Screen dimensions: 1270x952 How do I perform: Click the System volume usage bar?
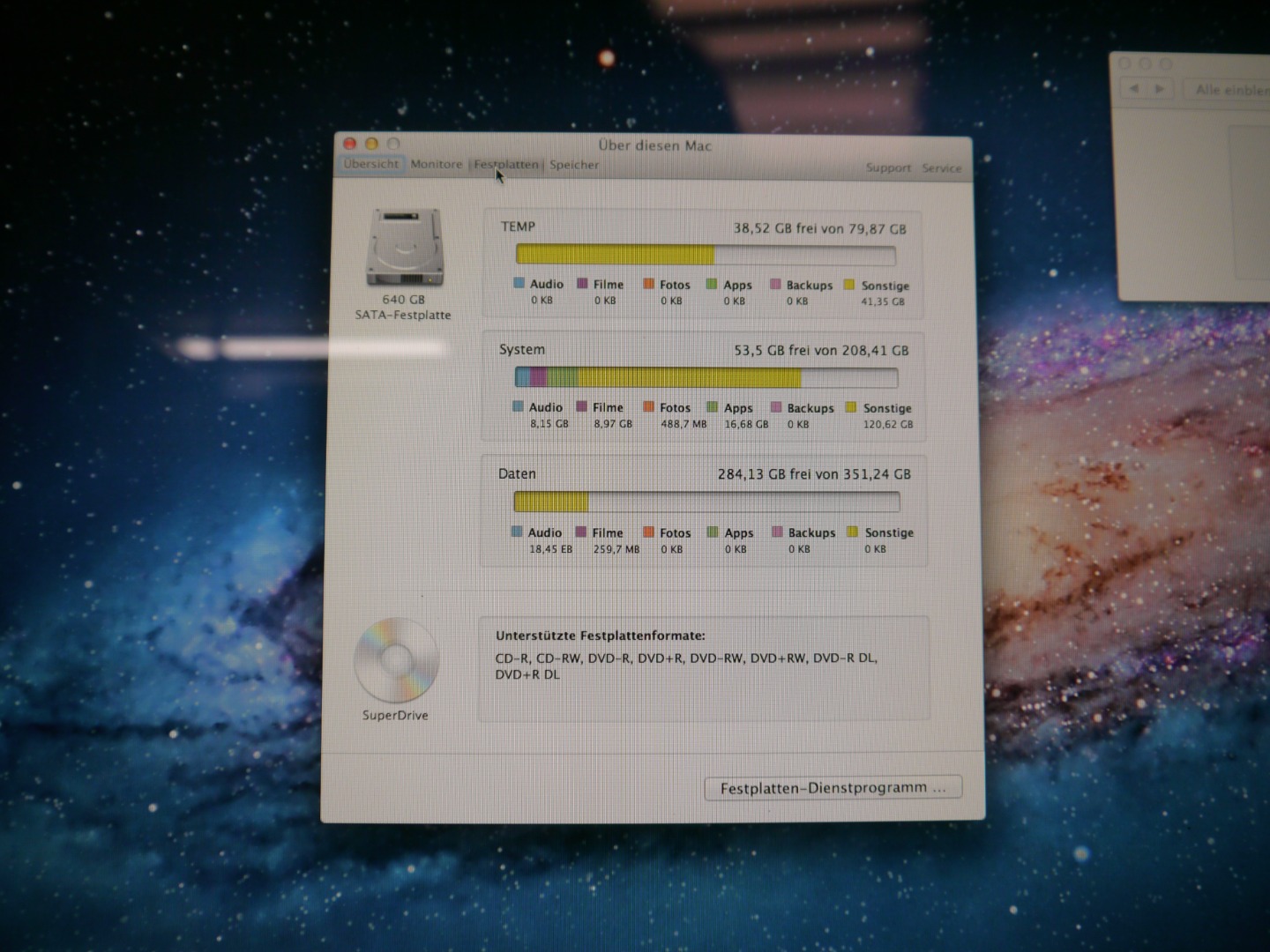(x=706, y=378)
